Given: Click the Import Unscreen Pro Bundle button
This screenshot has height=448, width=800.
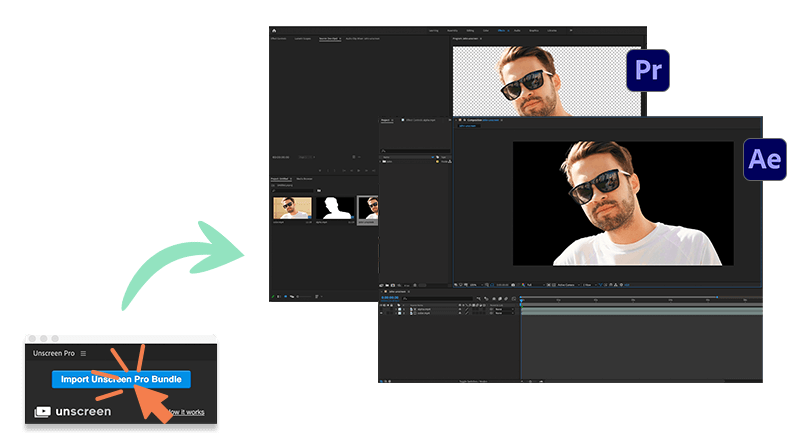Looking at the screenshot, I should [x=120, y=379].
